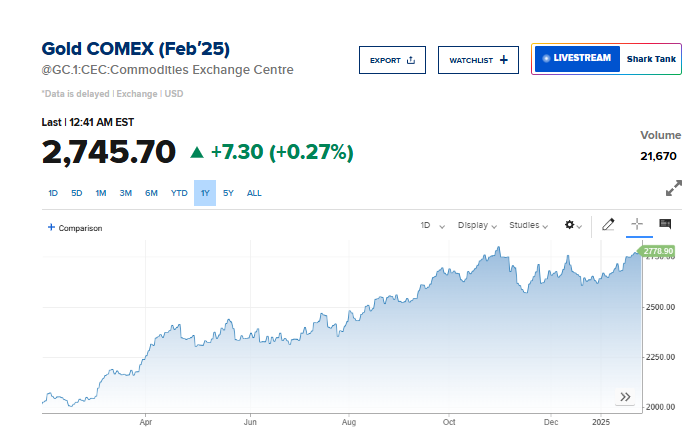Click the Shark Tank link

pyautogui.click(x=652, y=59)
